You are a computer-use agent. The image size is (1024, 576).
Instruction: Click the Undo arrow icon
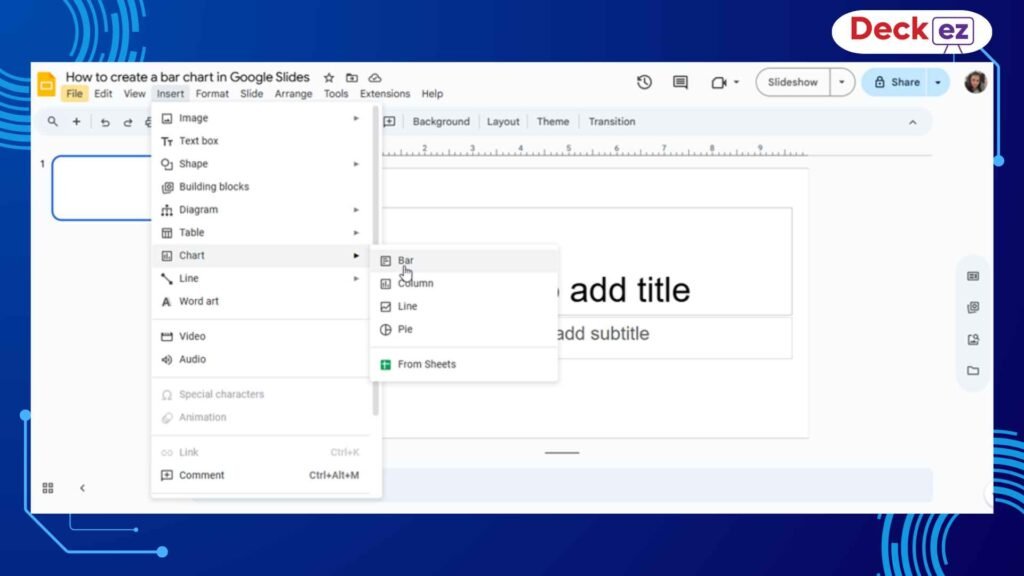point(105,121)
